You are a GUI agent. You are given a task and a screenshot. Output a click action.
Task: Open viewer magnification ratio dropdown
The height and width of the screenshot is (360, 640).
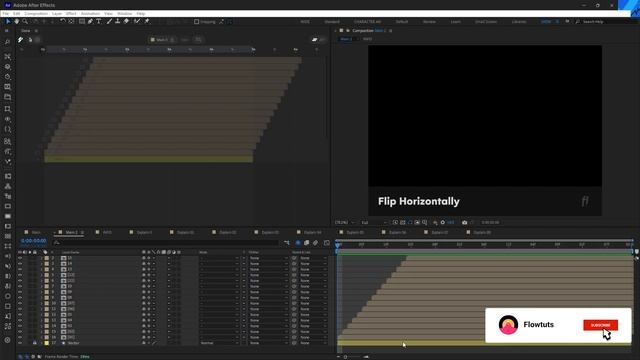[344, 222]
